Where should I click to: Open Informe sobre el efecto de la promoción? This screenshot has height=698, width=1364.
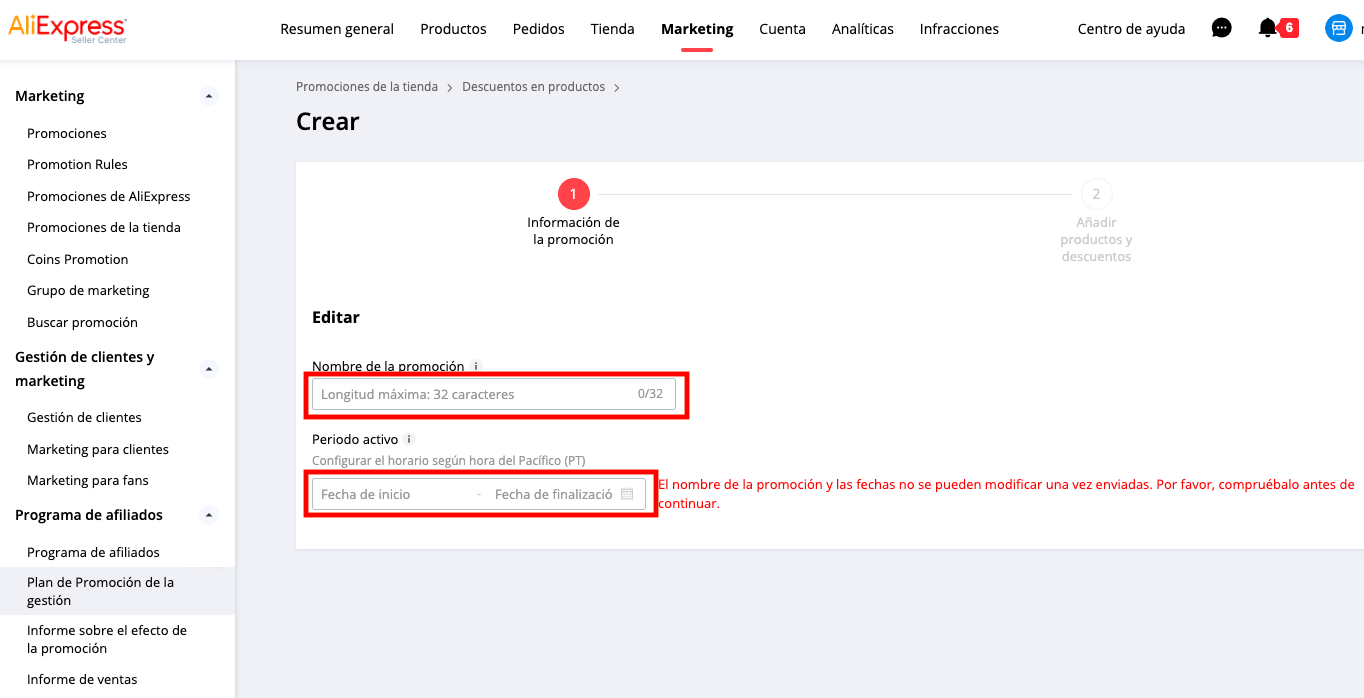click(107, 639)
